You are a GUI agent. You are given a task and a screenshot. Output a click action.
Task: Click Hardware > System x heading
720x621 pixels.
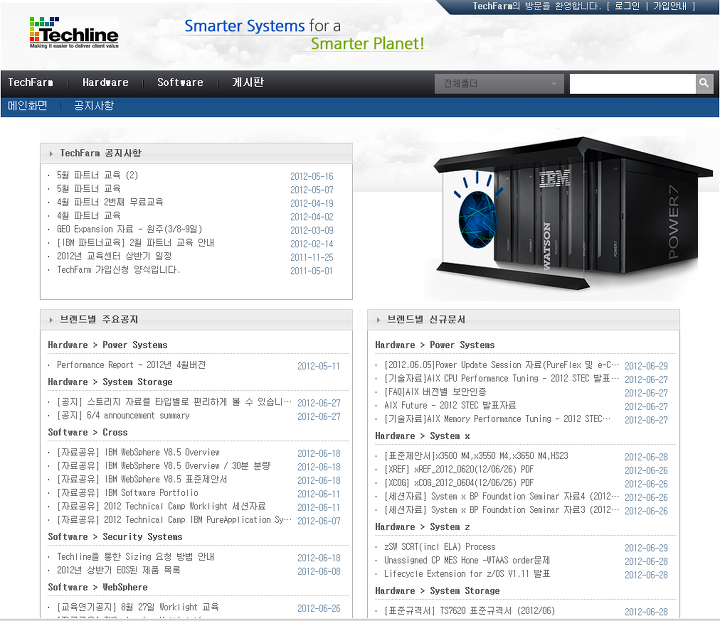point(422,436)
